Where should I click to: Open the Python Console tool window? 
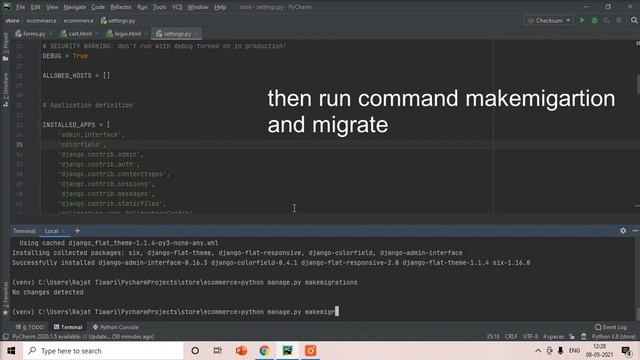[116, 327]
